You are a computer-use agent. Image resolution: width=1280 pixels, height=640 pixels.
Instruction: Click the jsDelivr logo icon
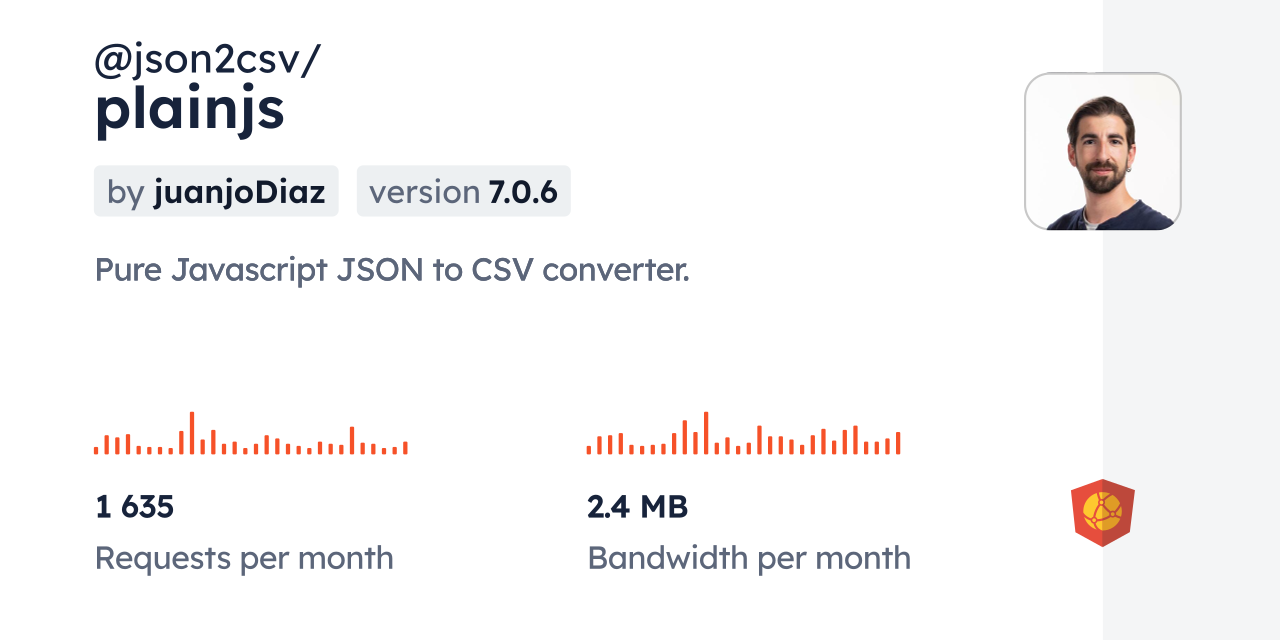click(1102, 512)
